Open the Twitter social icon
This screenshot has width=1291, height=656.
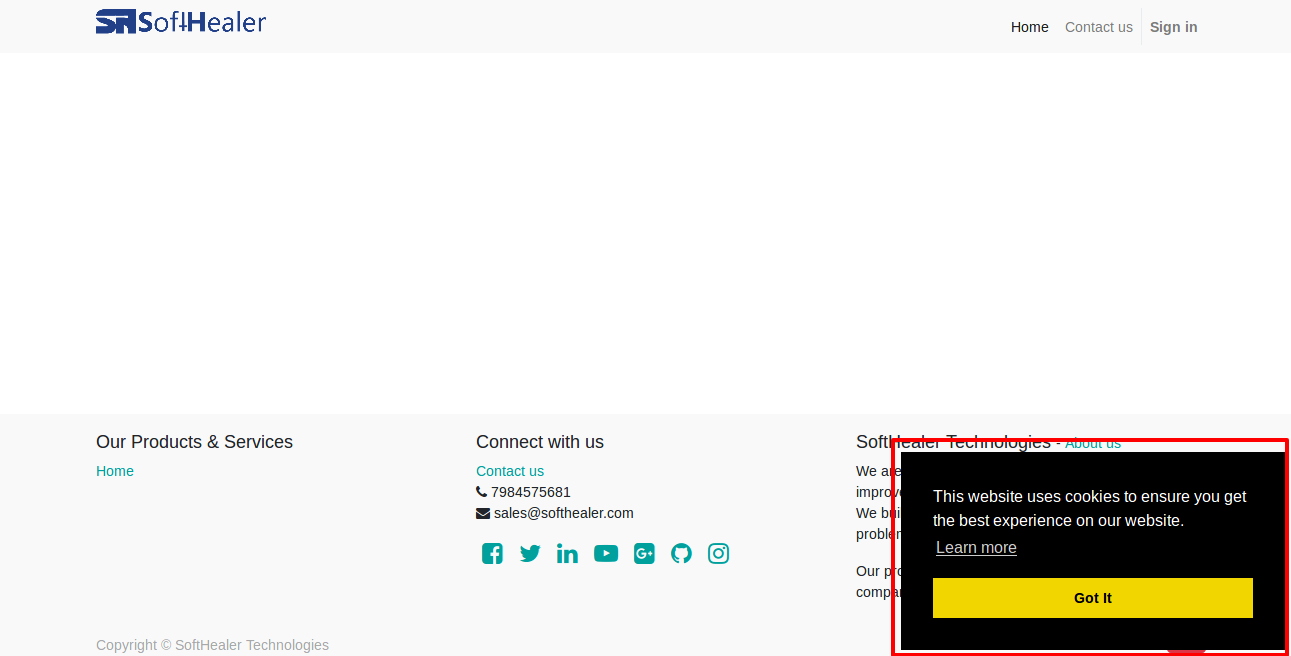[x=530, y=553]
